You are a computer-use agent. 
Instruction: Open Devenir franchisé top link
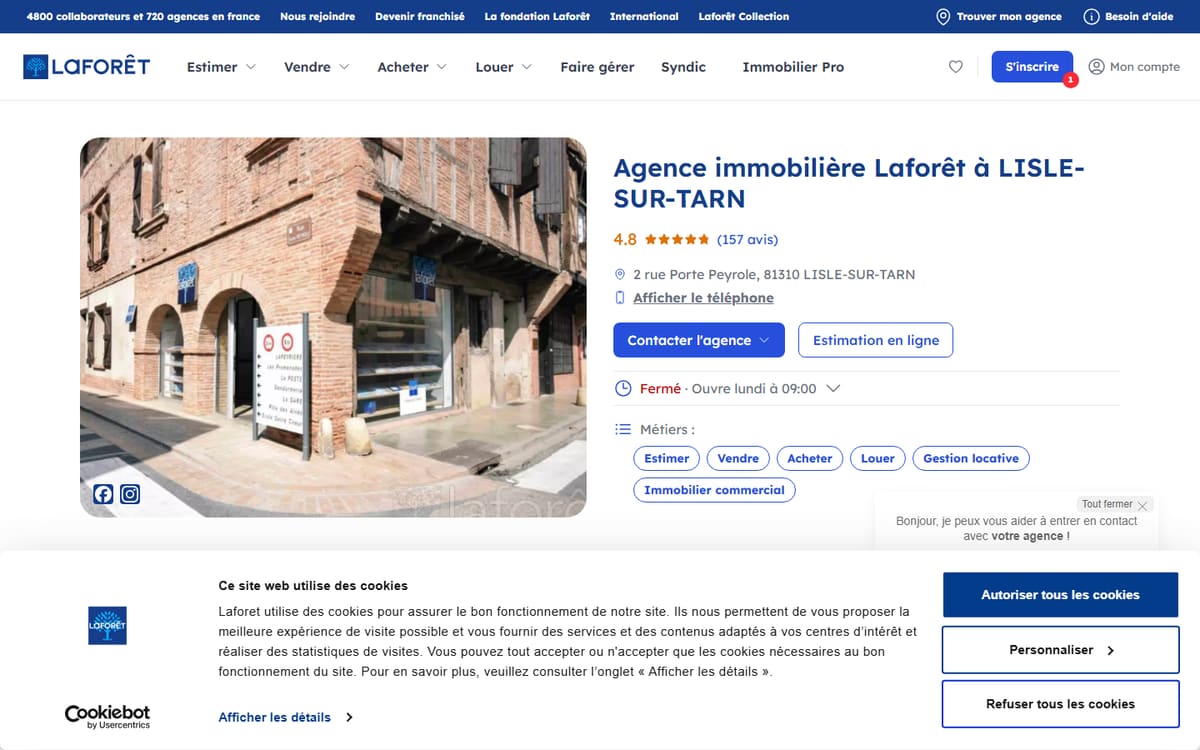coord(420,17)
